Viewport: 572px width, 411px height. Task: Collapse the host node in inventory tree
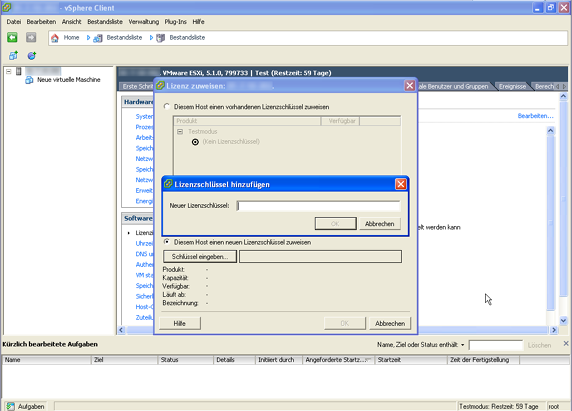tap(8, 71)
